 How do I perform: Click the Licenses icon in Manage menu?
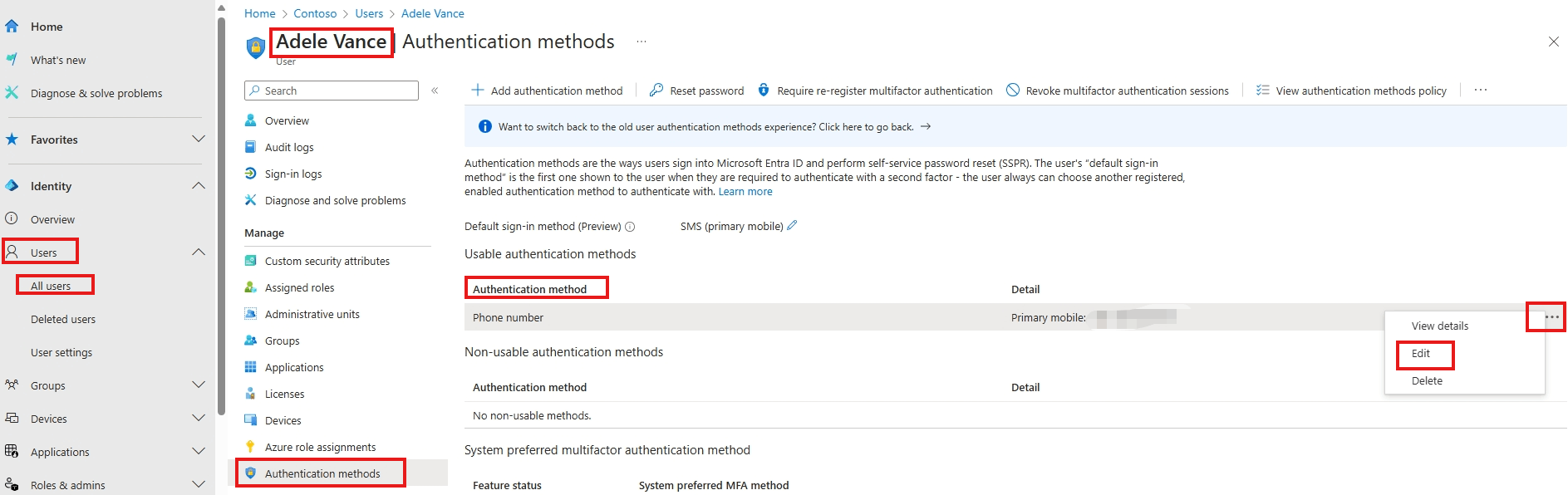point(250,394)
